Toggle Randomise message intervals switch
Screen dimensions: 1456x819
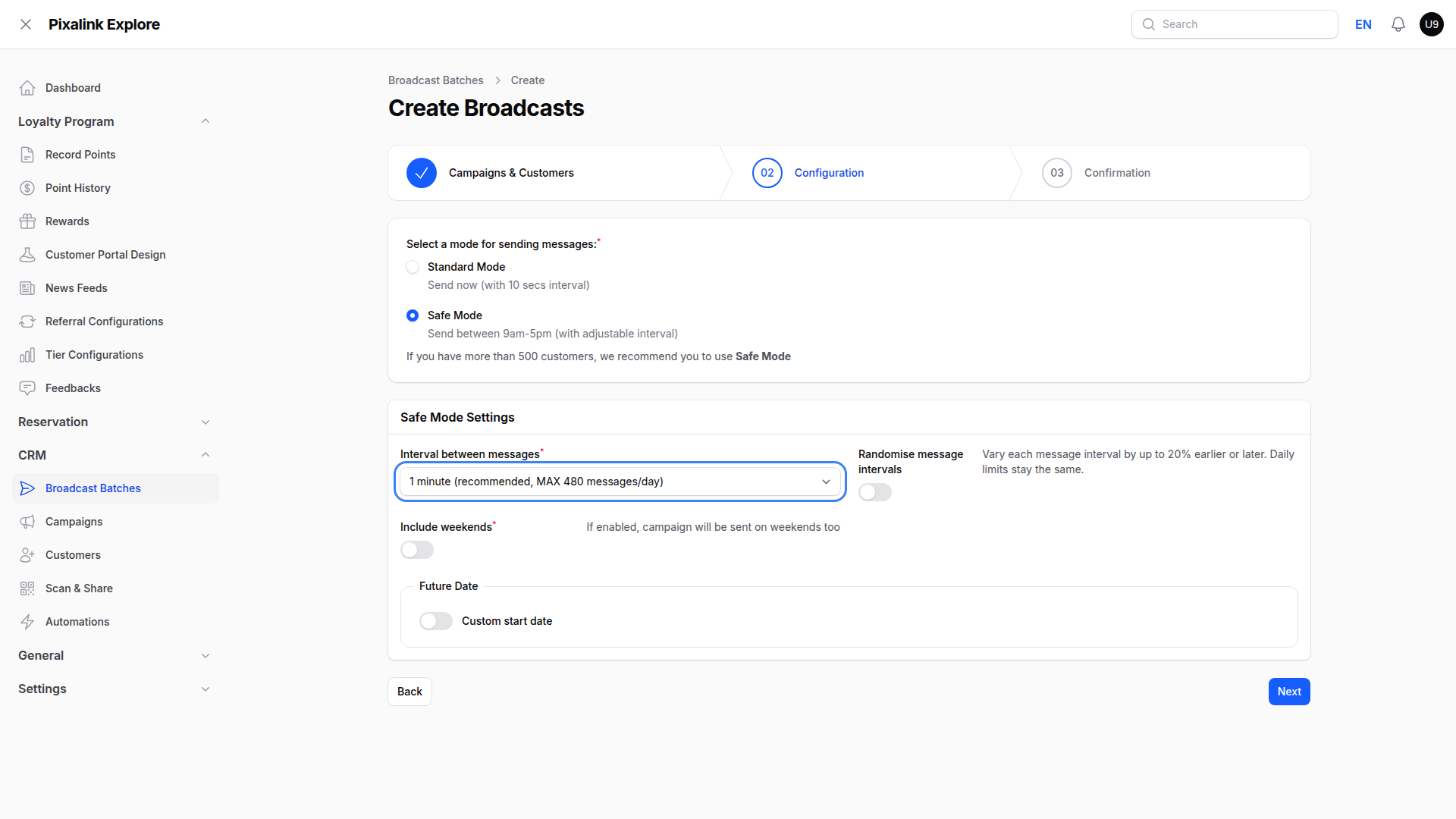coord(875,492)
